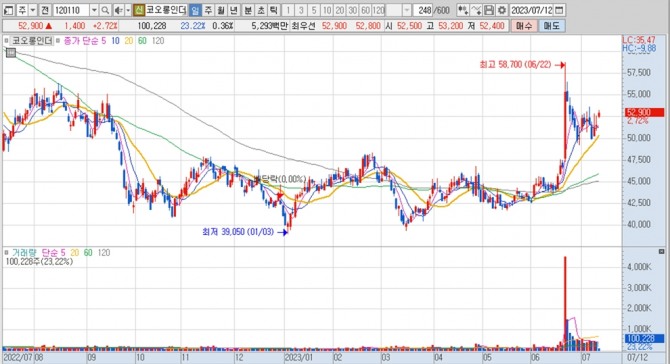
Task: Select the 분 minute chart tab
Action: [x=248, y=10]
